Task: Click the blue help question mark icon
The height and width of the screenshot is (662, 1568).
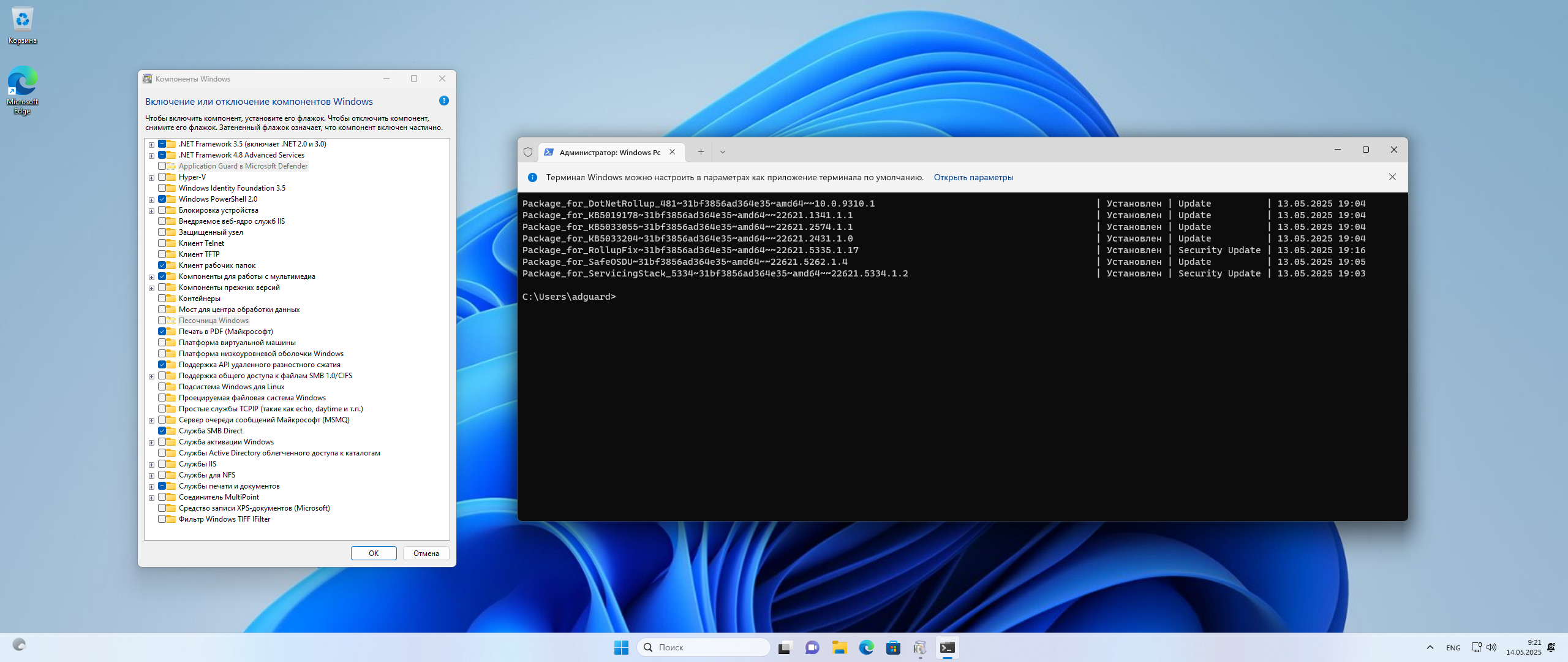Action: coord(444,101)
